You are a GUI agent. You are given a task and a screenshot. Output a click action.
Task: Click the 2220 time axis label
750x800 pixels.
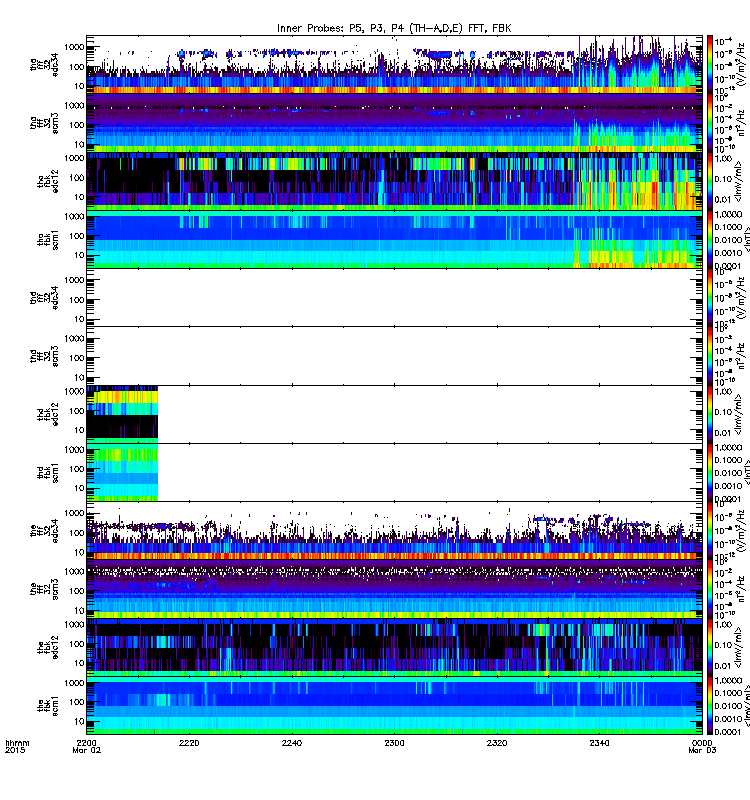pos(189,743)
